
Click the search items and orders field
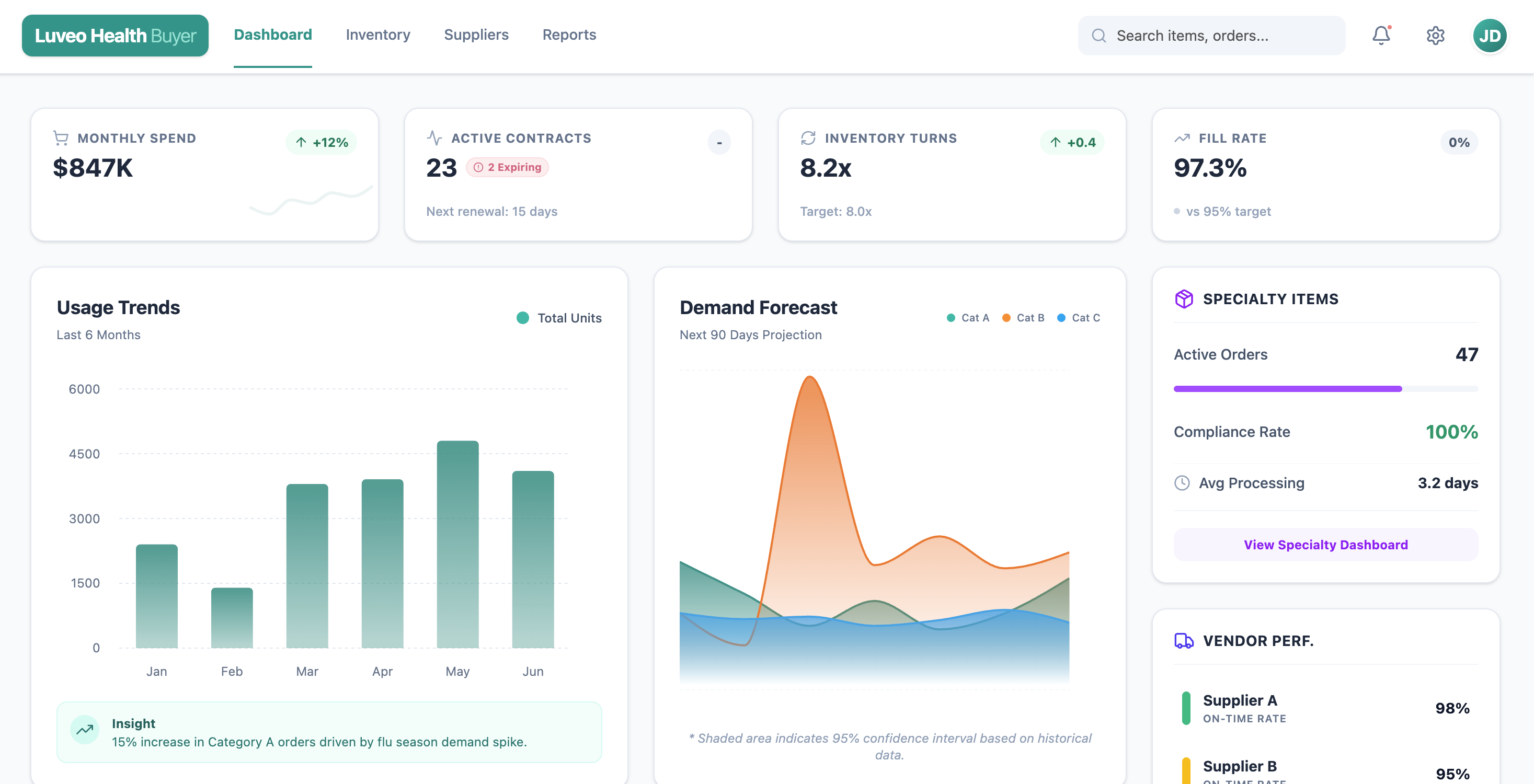[x=1212, y=35]
